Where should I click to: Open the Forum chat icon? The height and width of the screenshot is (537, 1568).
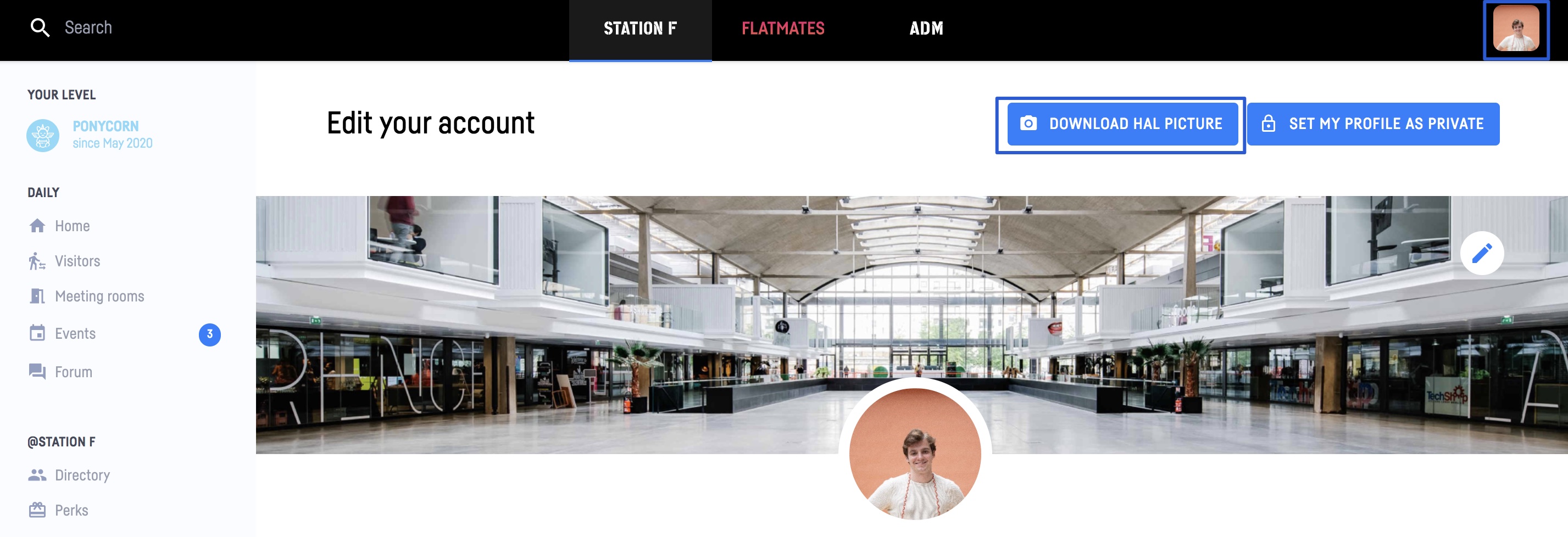37,372
